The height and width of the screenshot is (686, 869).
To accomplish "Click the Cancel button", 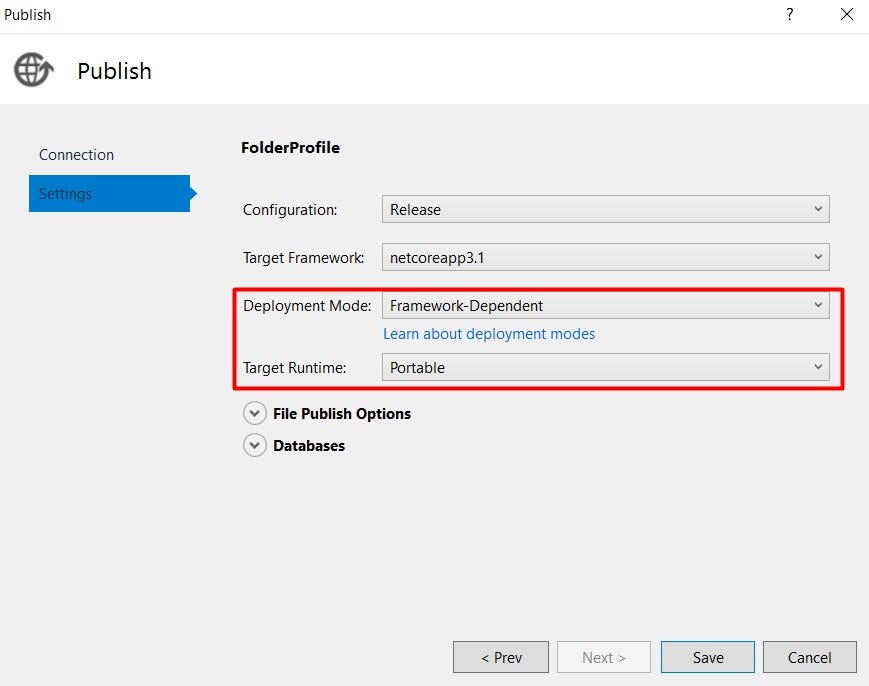I will 810,657.
